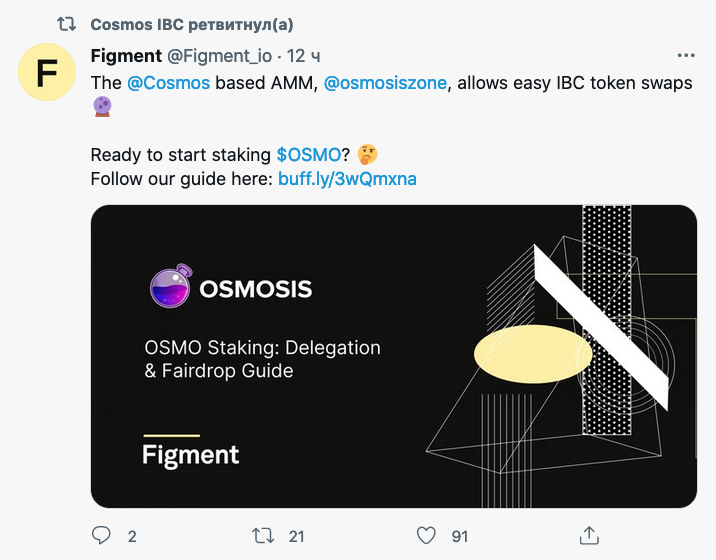This screenshot has height=560, width=716.
Task: Follow the buff.ly/3wQmxna guide link
Action: 347,179
